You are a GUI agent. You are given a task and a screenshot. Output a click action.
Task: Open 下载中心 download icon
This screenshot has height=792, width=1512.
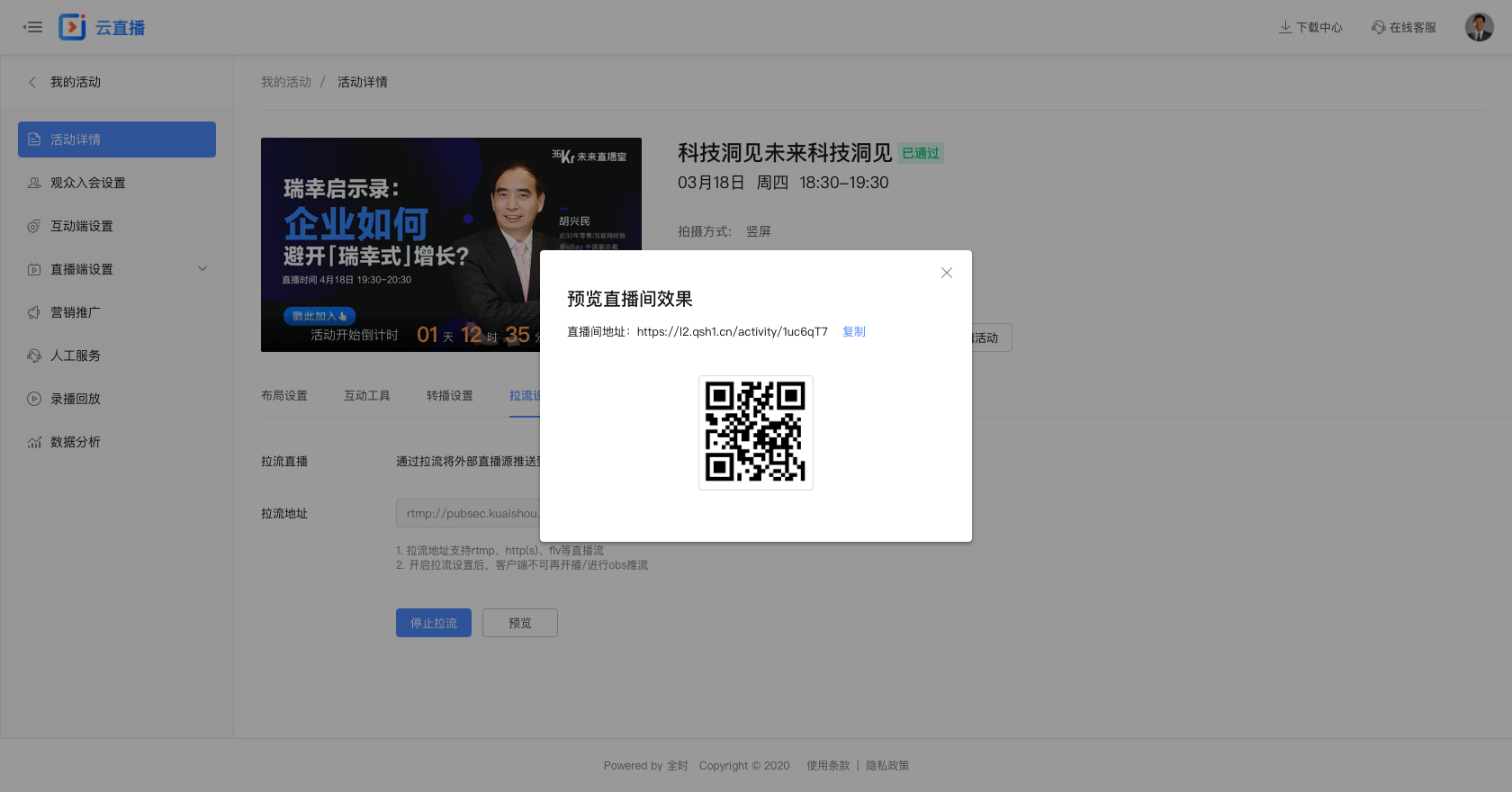(1285, 27)
